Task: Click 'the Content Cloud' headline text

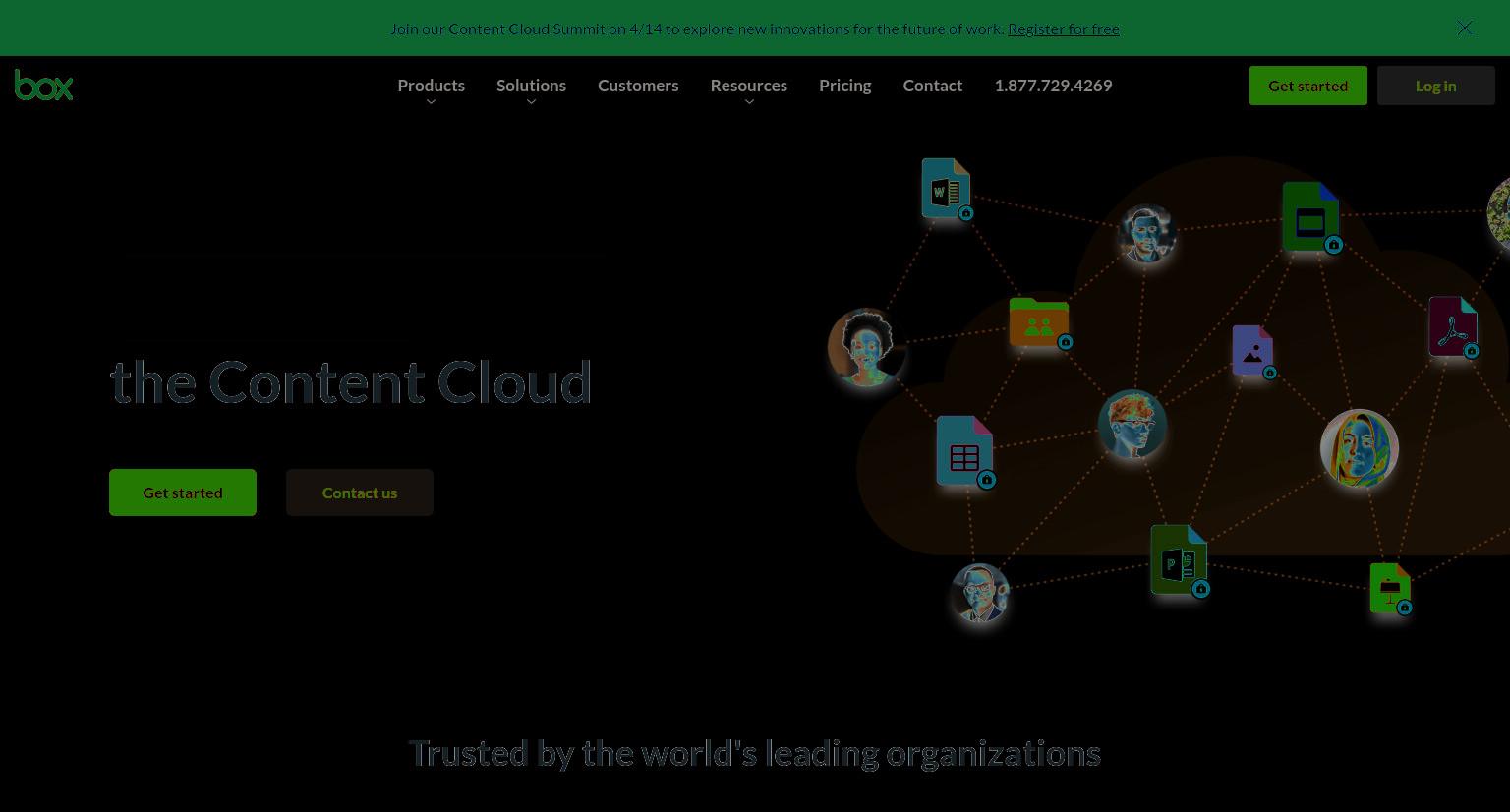Action: coord(351,382)
